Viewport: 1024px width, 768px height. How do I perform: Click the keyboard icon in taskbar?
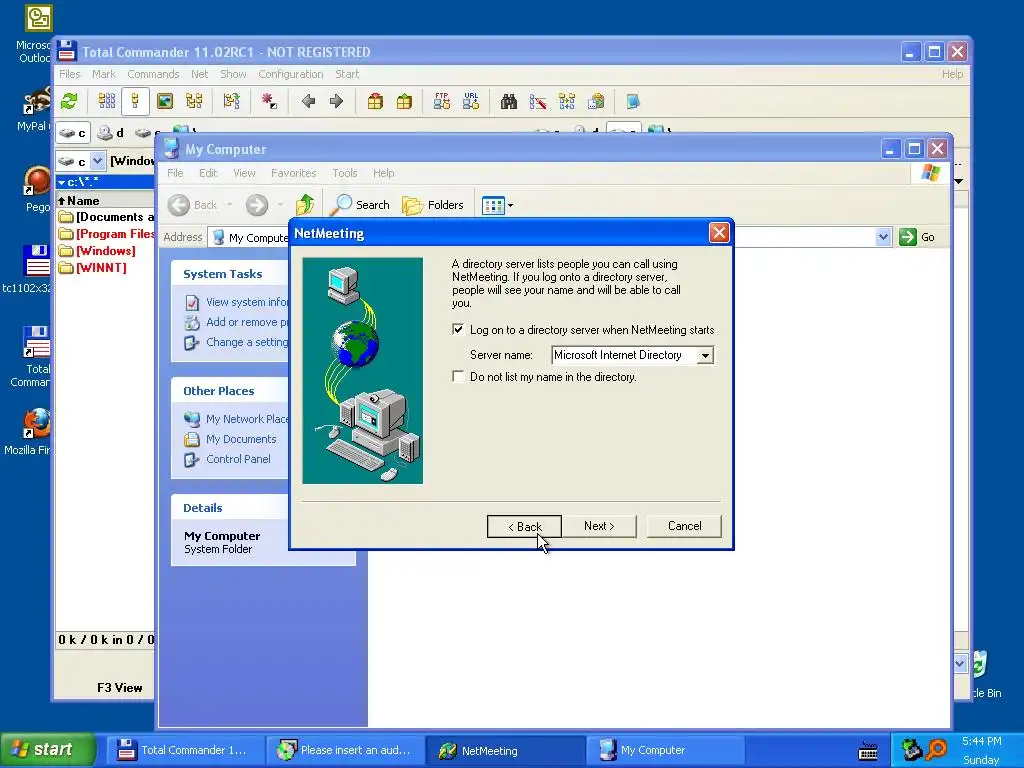click(x=868, y=751)
